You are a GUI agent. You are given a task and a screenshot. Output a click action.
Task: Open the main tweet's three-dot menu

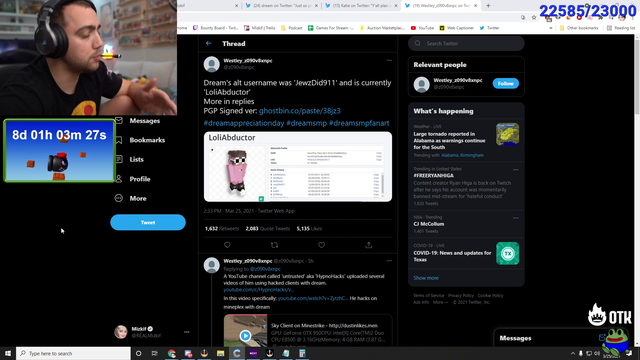pyautogui.click(x=389, y=60)
